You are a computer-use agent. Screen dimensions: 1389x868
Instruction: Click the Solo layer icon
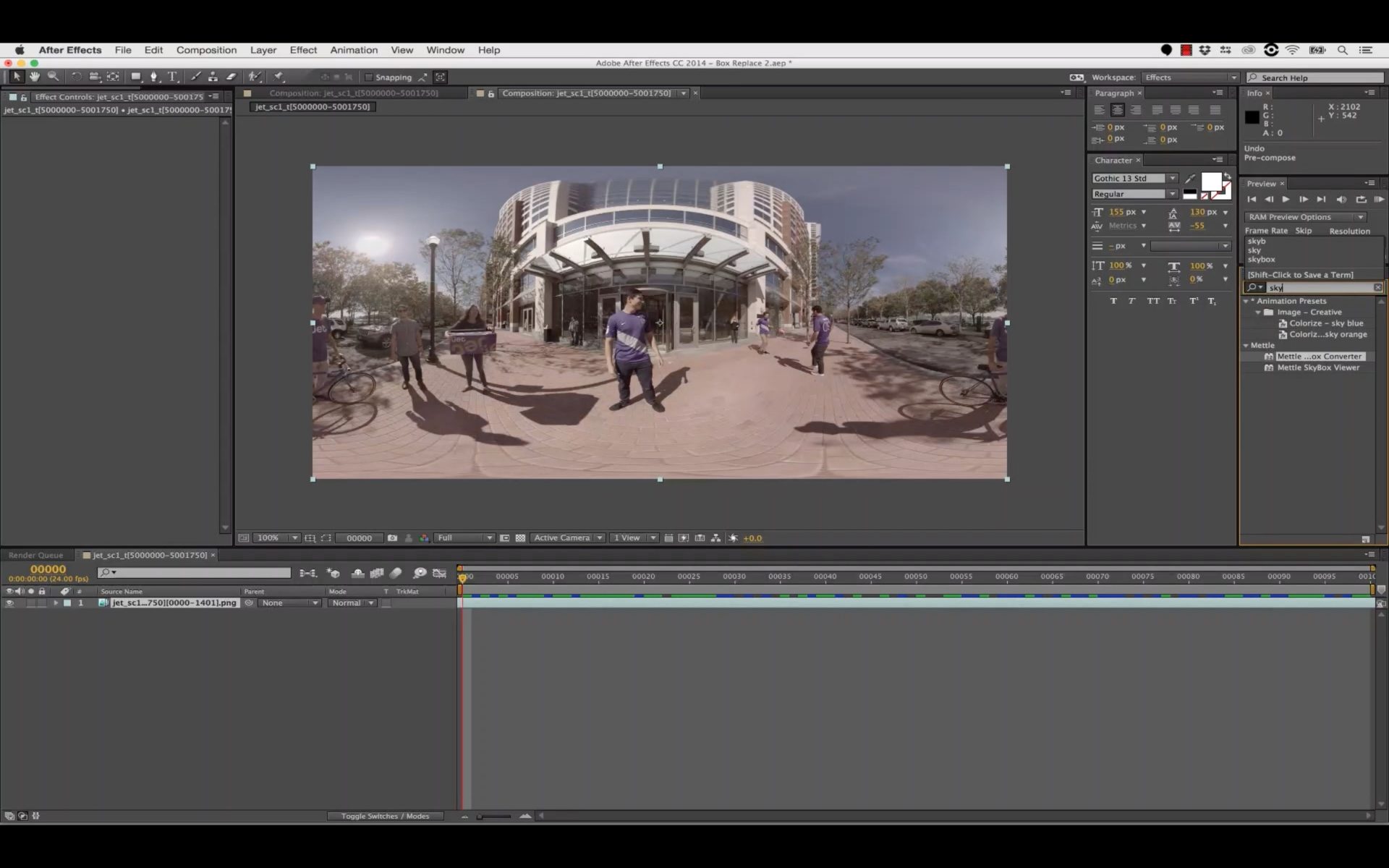click(x=30, y=602)
